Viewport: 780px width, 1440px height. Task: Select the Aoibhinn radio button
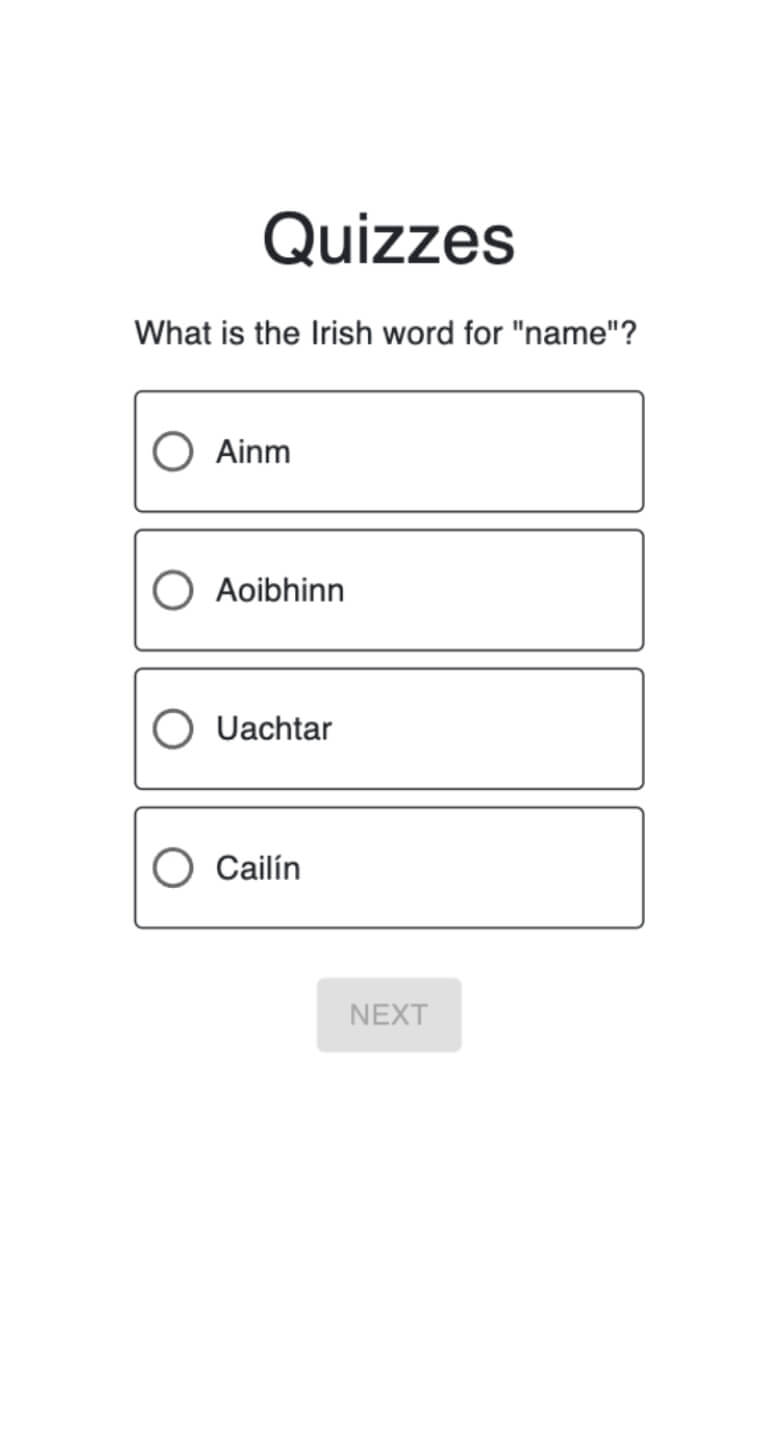172,590
